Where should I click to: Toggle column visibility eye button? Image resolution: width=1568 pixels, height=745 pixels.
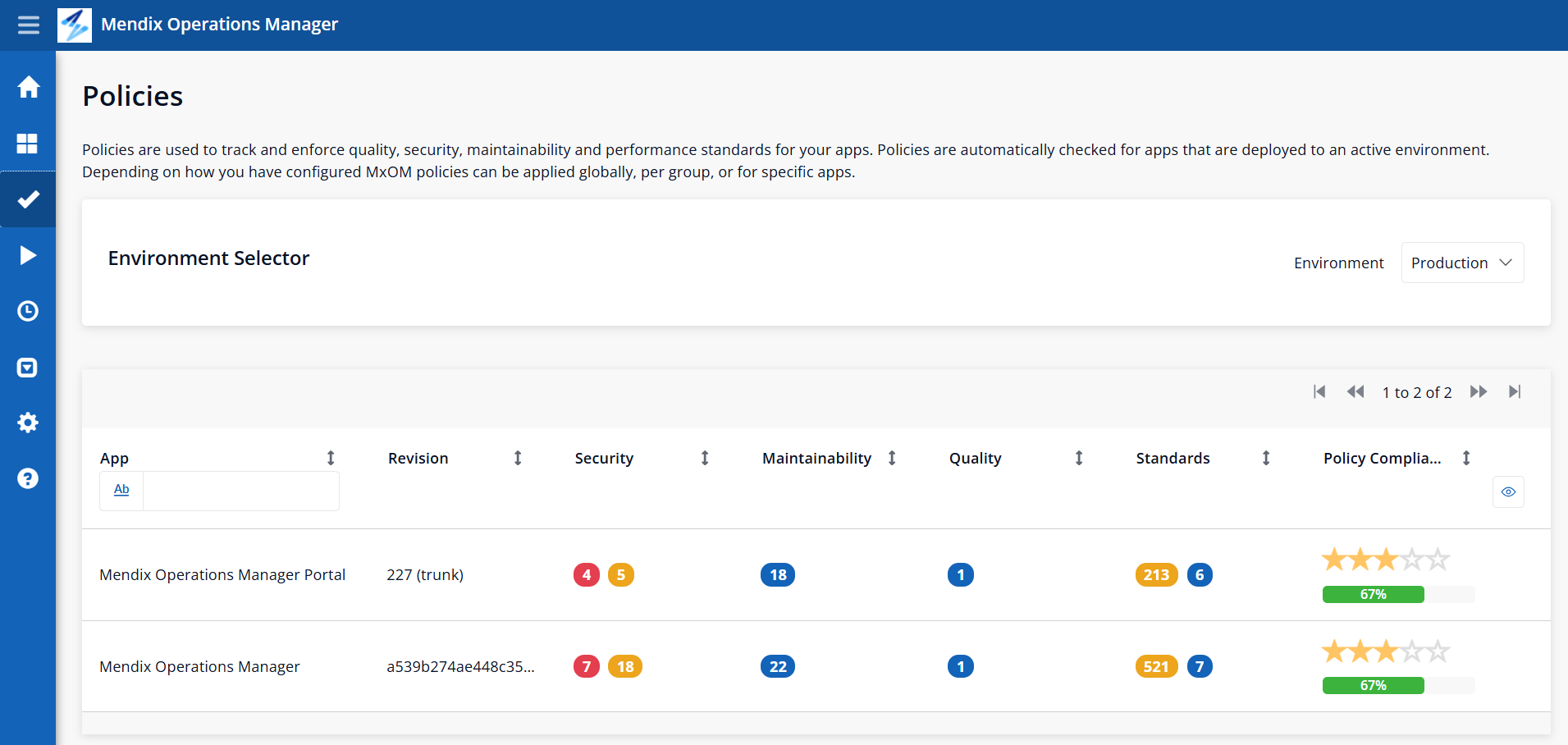tap(1508, 492)
